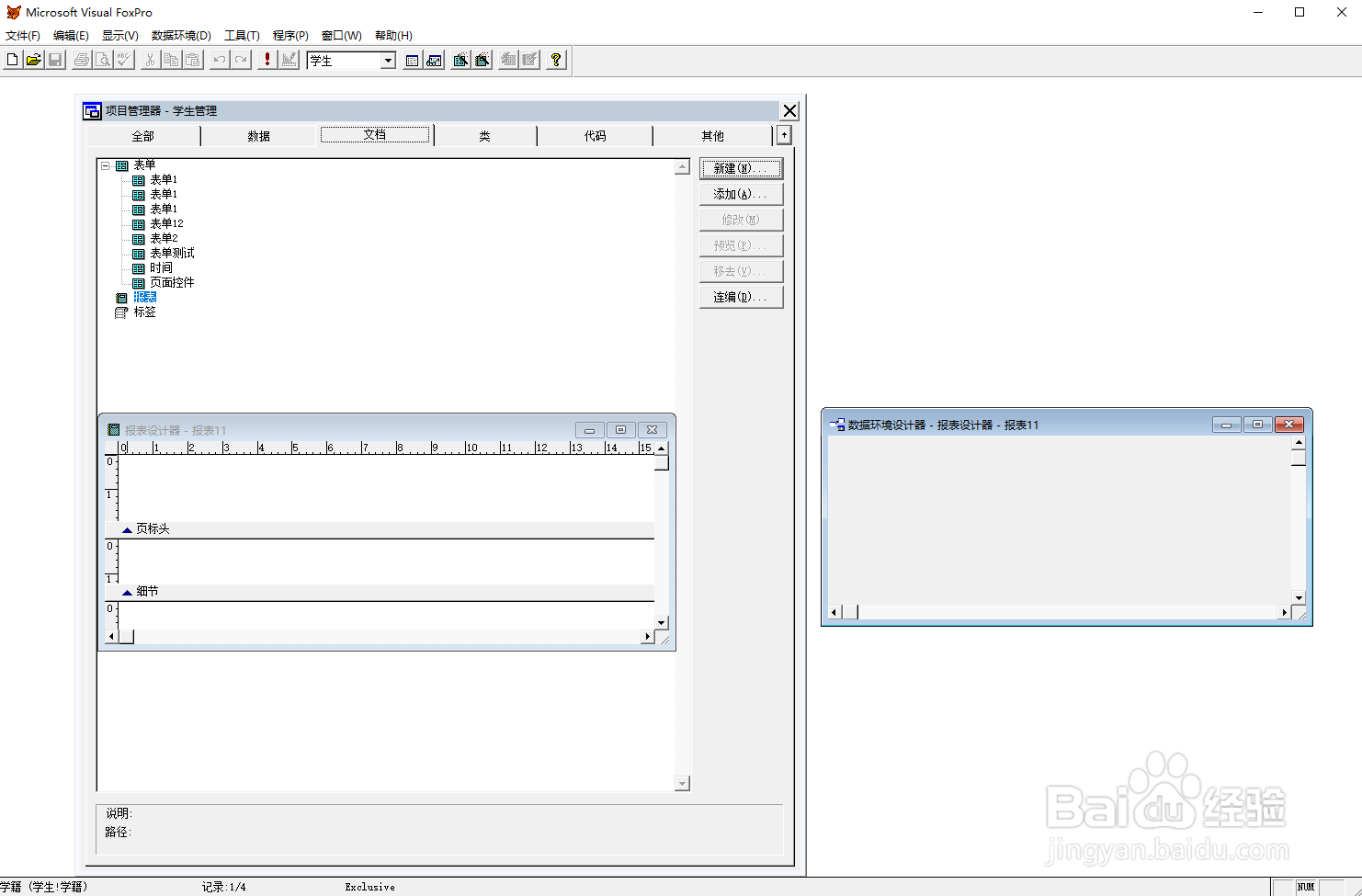Viewport: 1362px width, 896px height.
Task: Select the 标签 tree node
Action: [144, 312]
